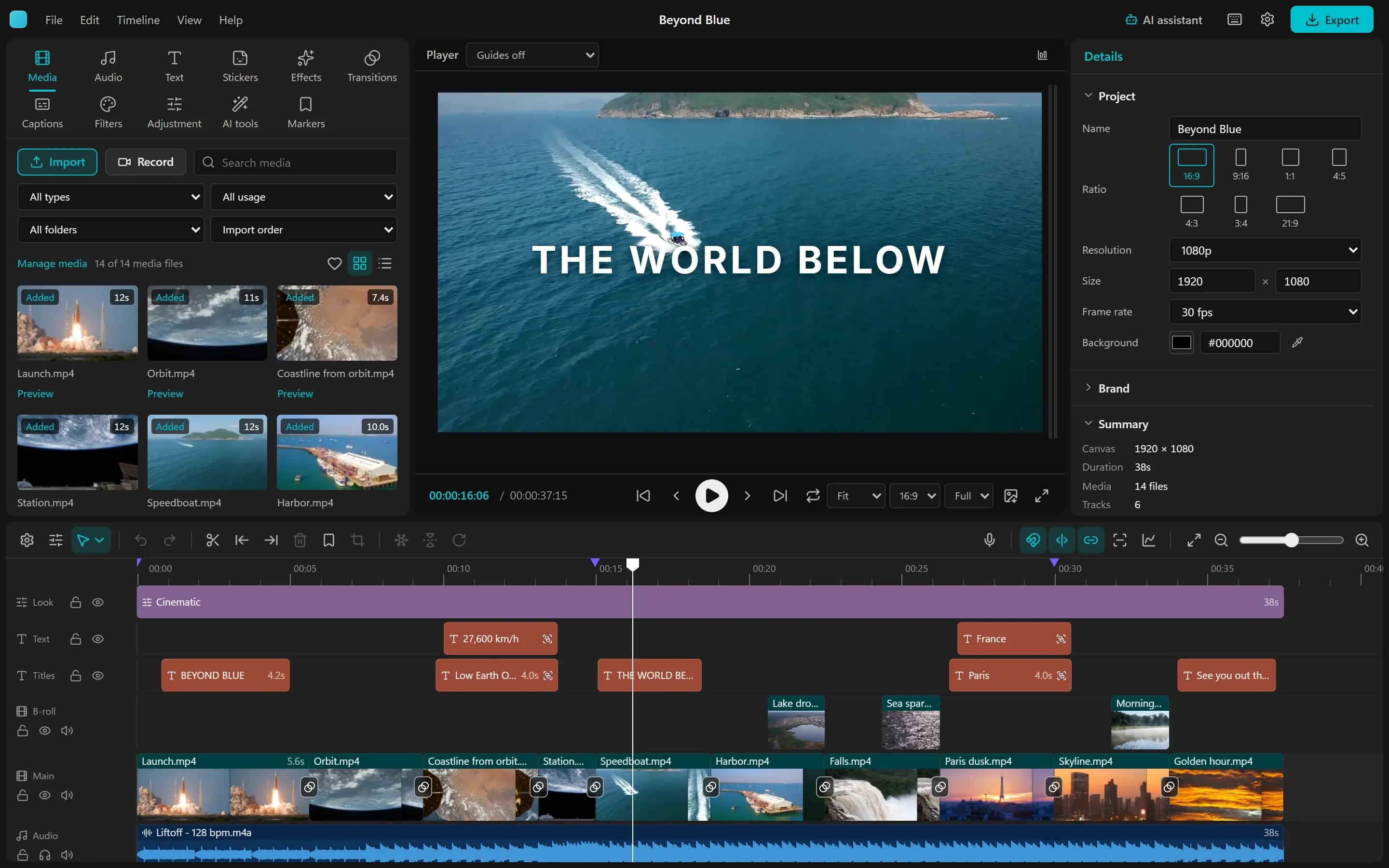
Task: Open the Transitions panel
Action: pyautogui.click(x=372, y=66)
